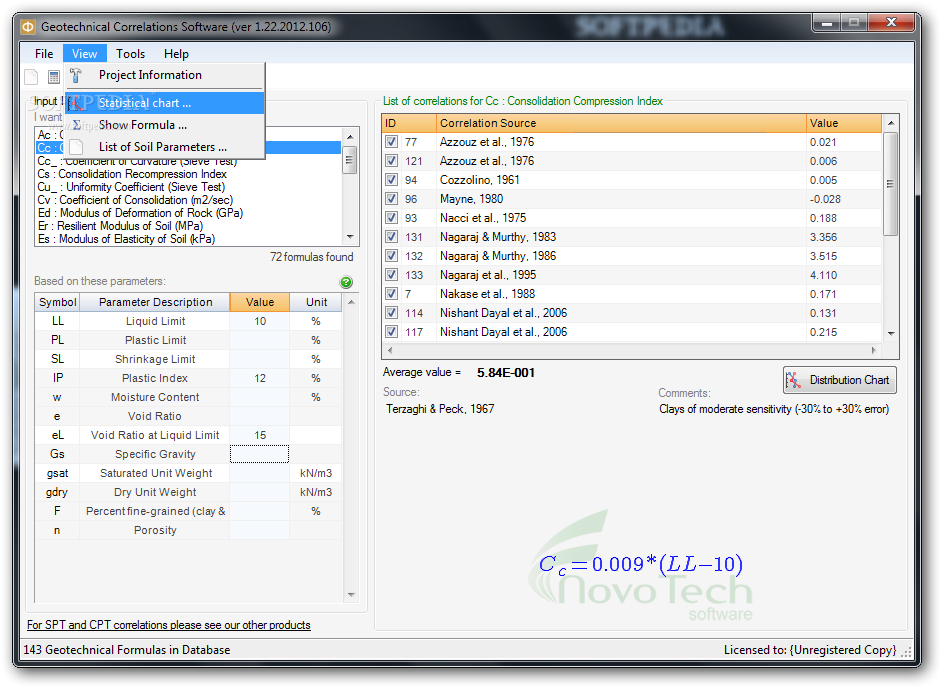Click the Moisture Content value cell

click(x=260, y=397)
